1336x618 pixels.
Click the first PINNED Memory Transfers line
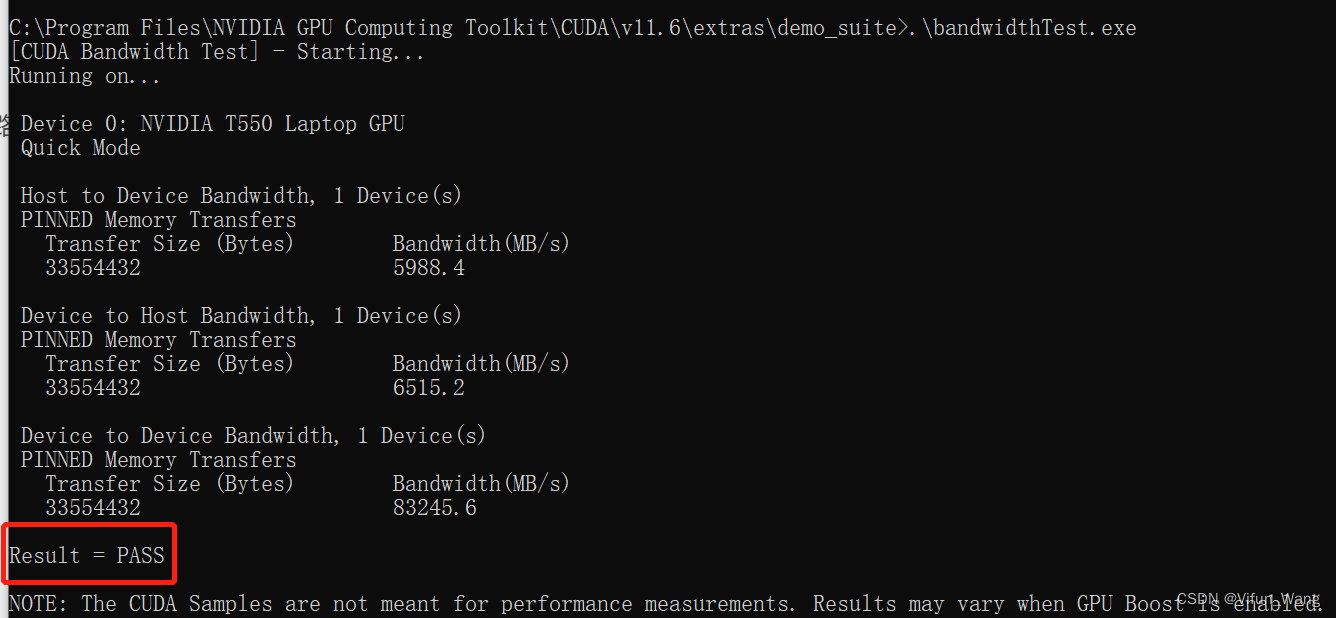[x=159, y=220]
